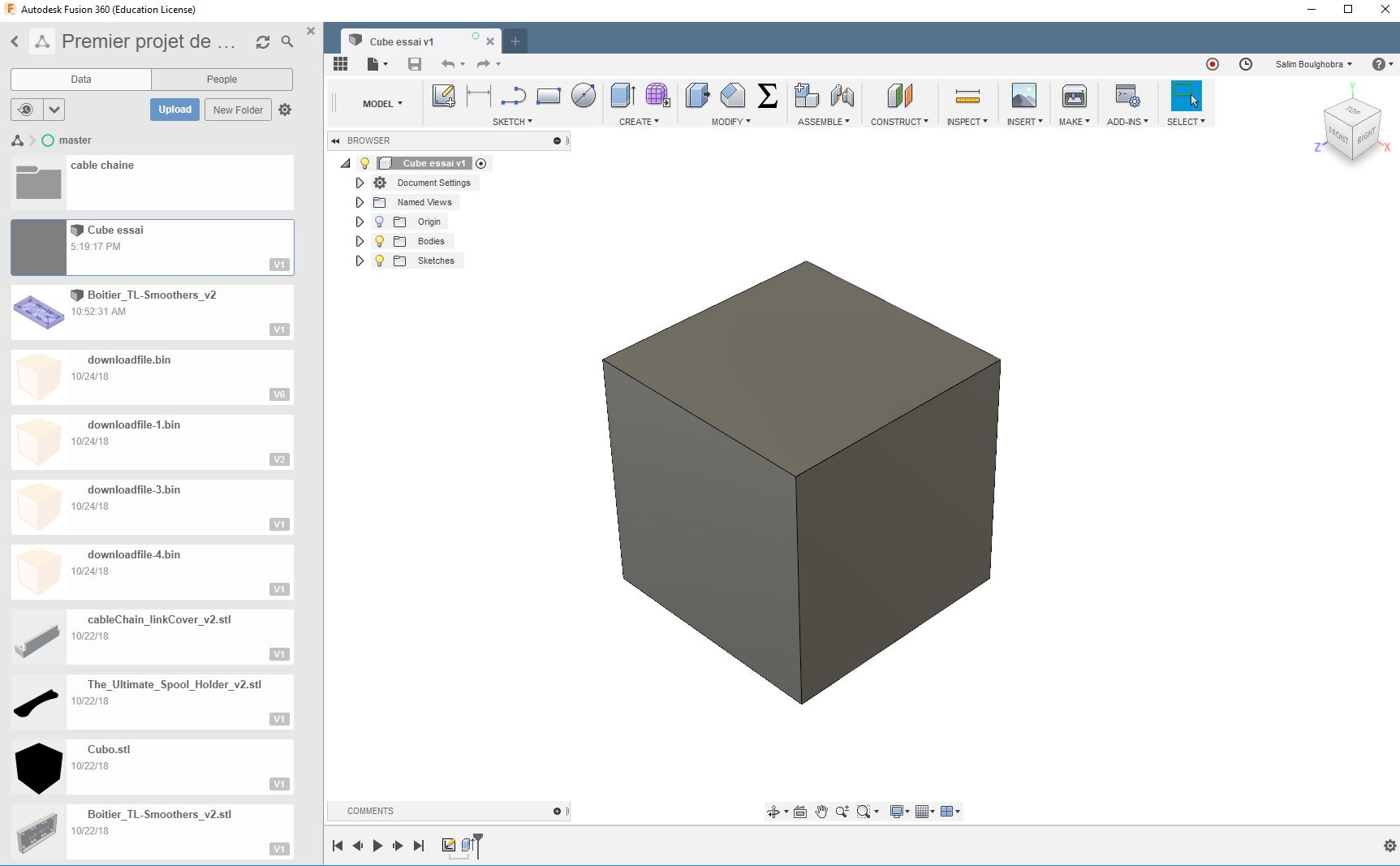Toggle visibility of the Bodies folder

[379, 240]
